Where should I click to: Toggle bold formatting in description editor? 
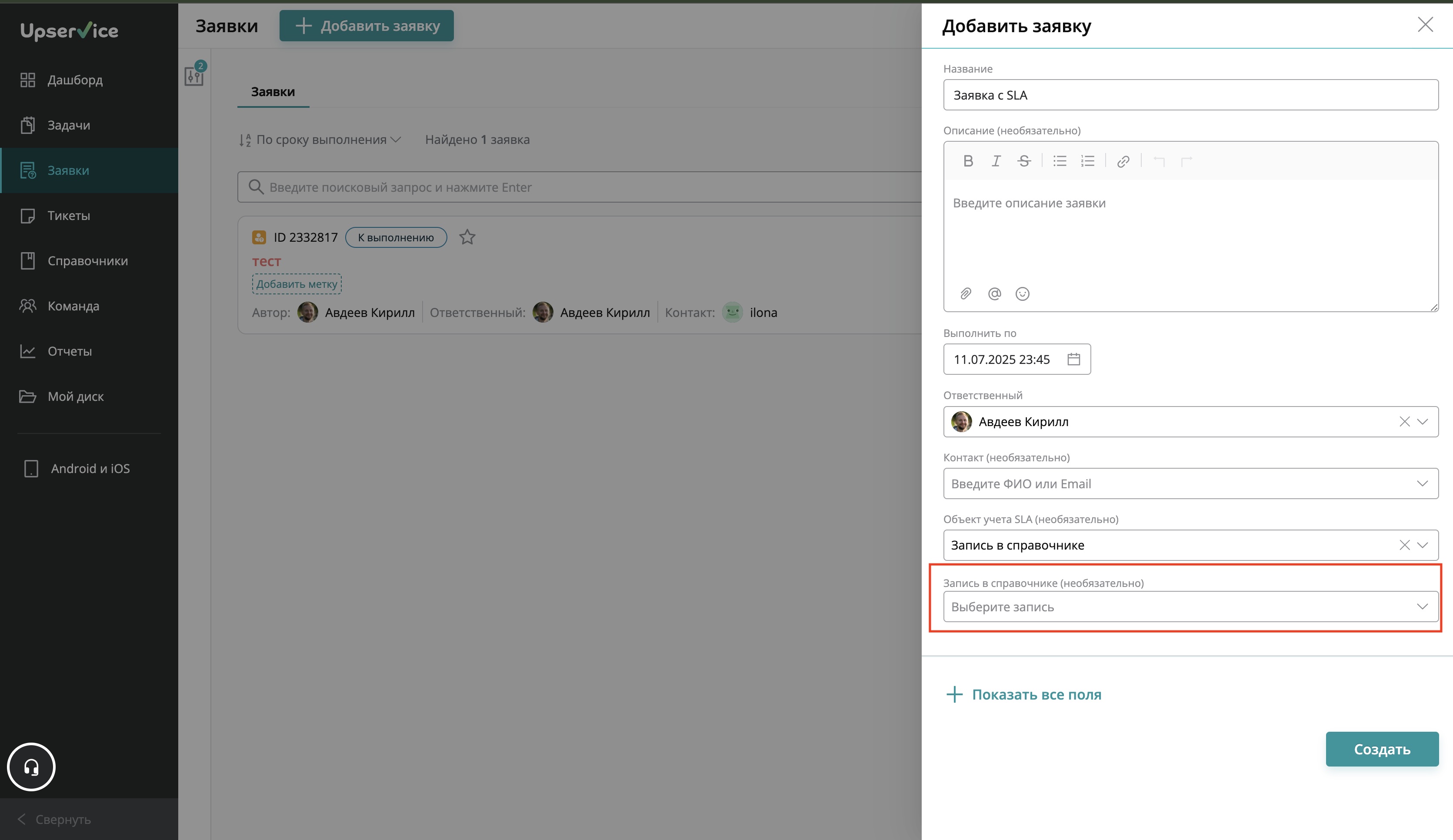(x=968, y=161)
